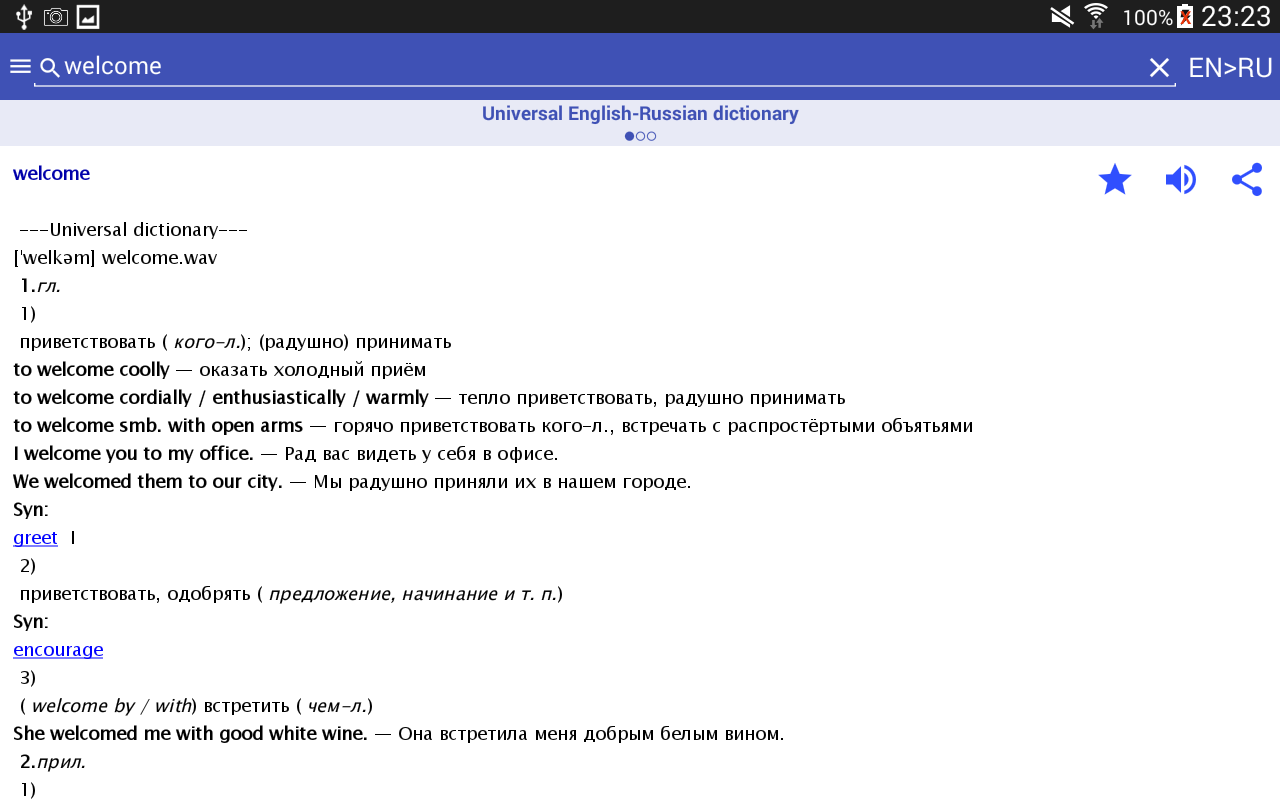Tap the blue welcome headword
Viewport: 1280px width, 800px height.
coord(51,173)
